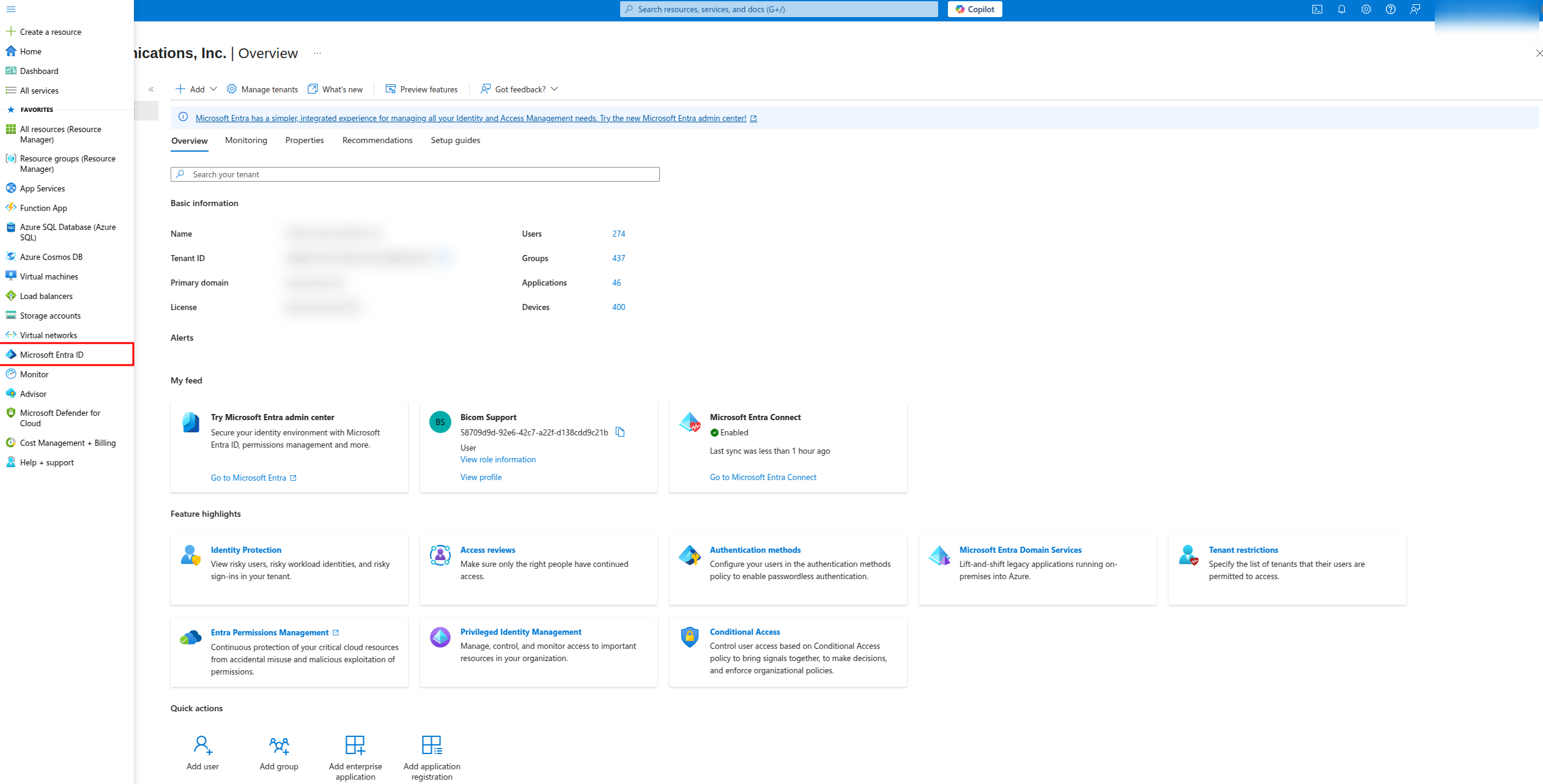Open the notifications bell
The height and width of the screenshot is (784, 1543).
1341,9
